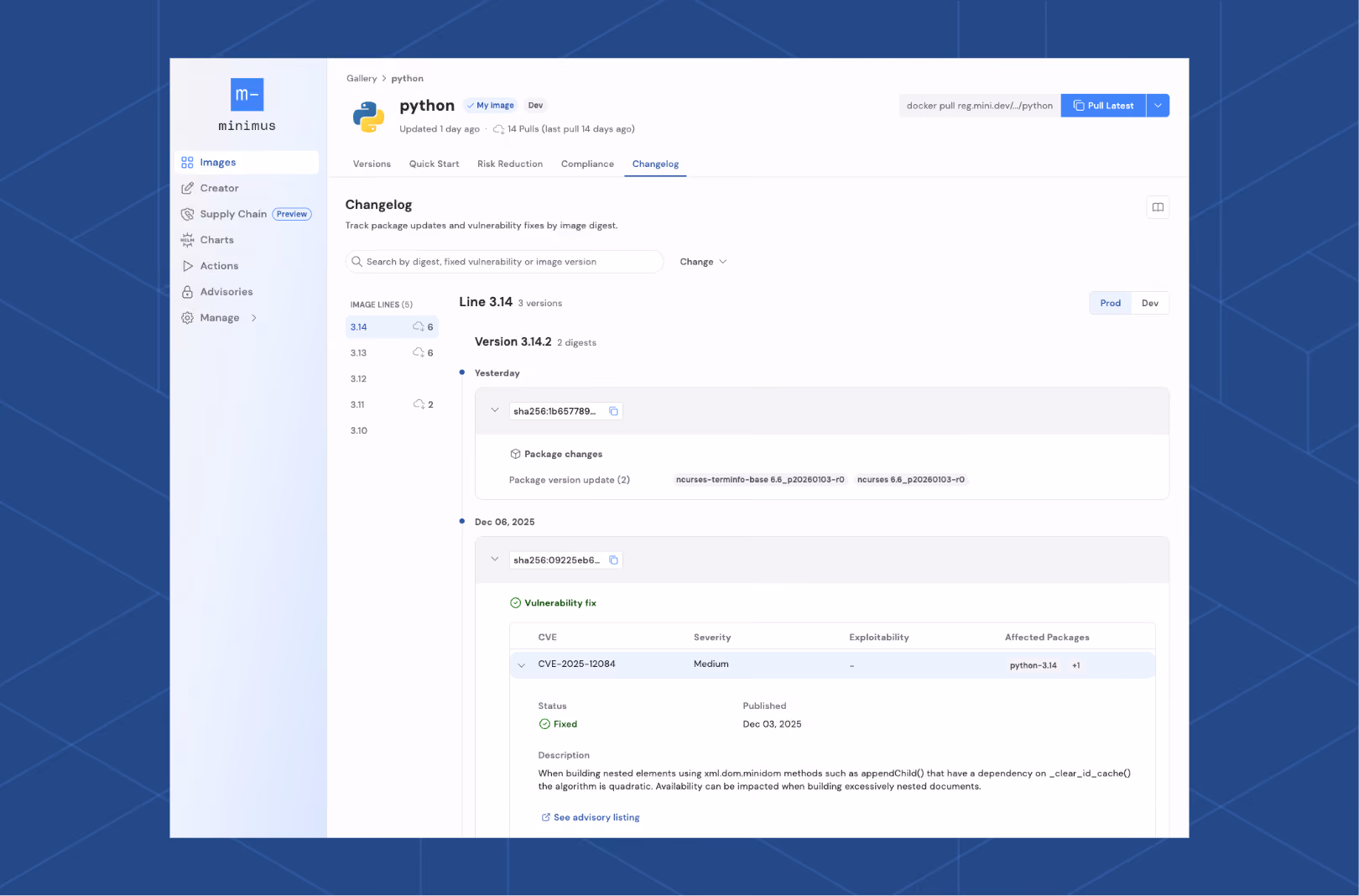
Task: Click the docker pull command field
Action: 980,106
